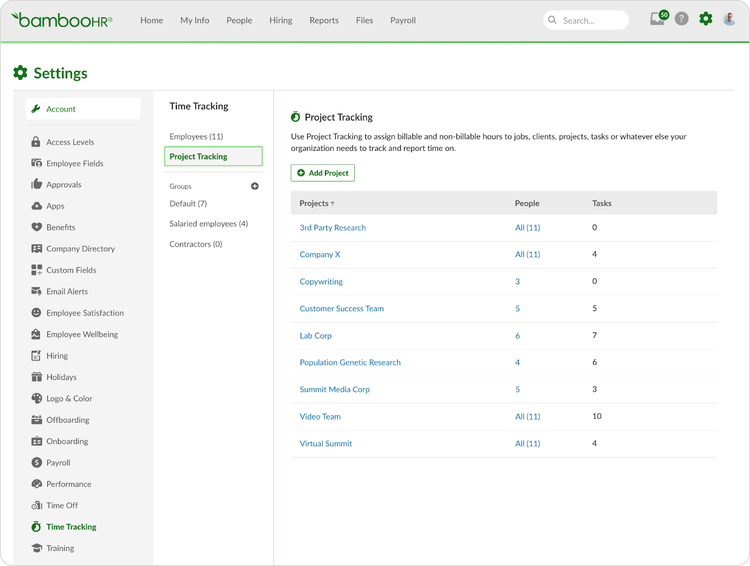Screen dimensions: 750x566
Task: Click the Employee Wellbeing icon
Action: [x=36, y=334]
